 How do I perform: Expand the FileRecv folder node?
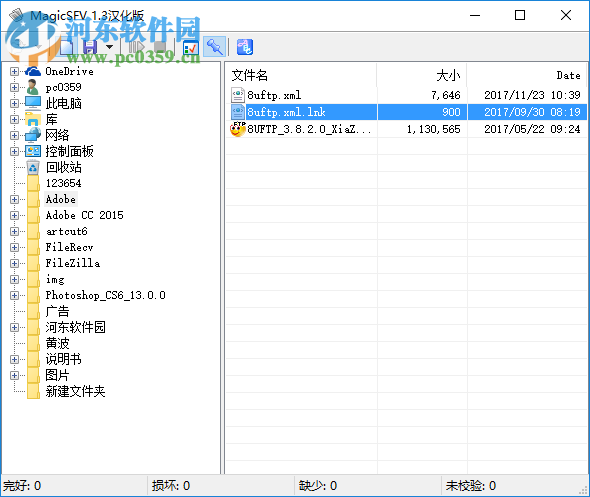click(14, 247)
